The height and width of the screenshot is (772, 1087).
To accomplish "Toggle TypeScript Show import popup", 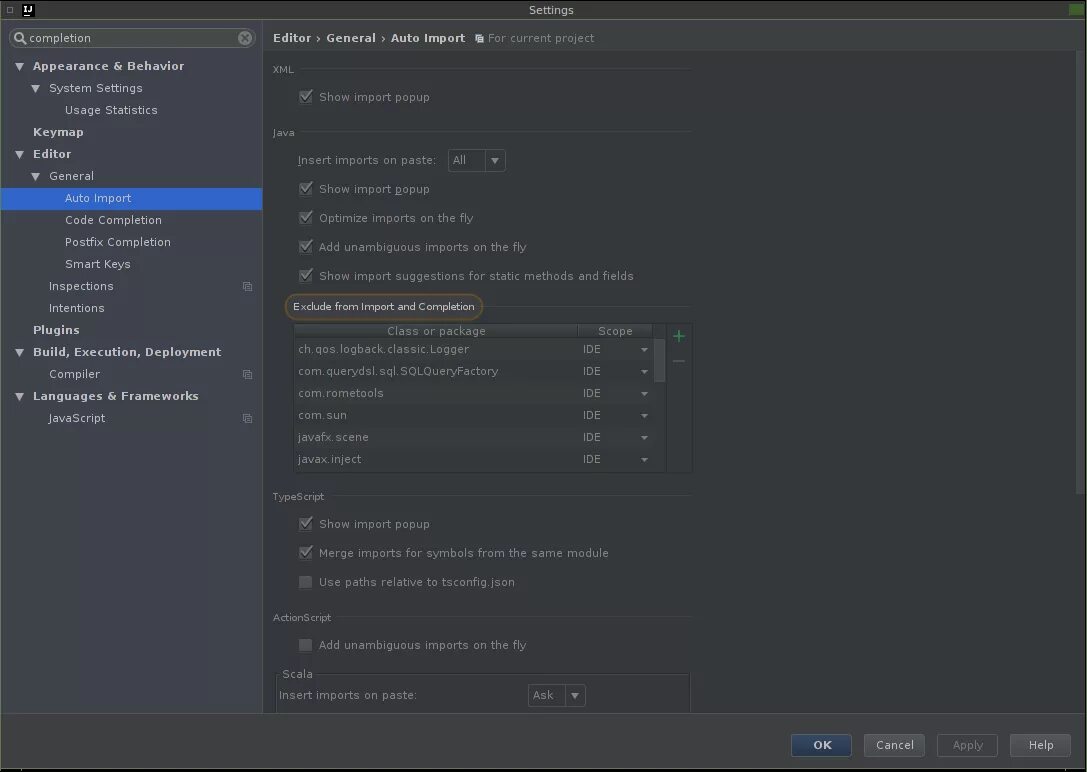I will pos(306,524).
